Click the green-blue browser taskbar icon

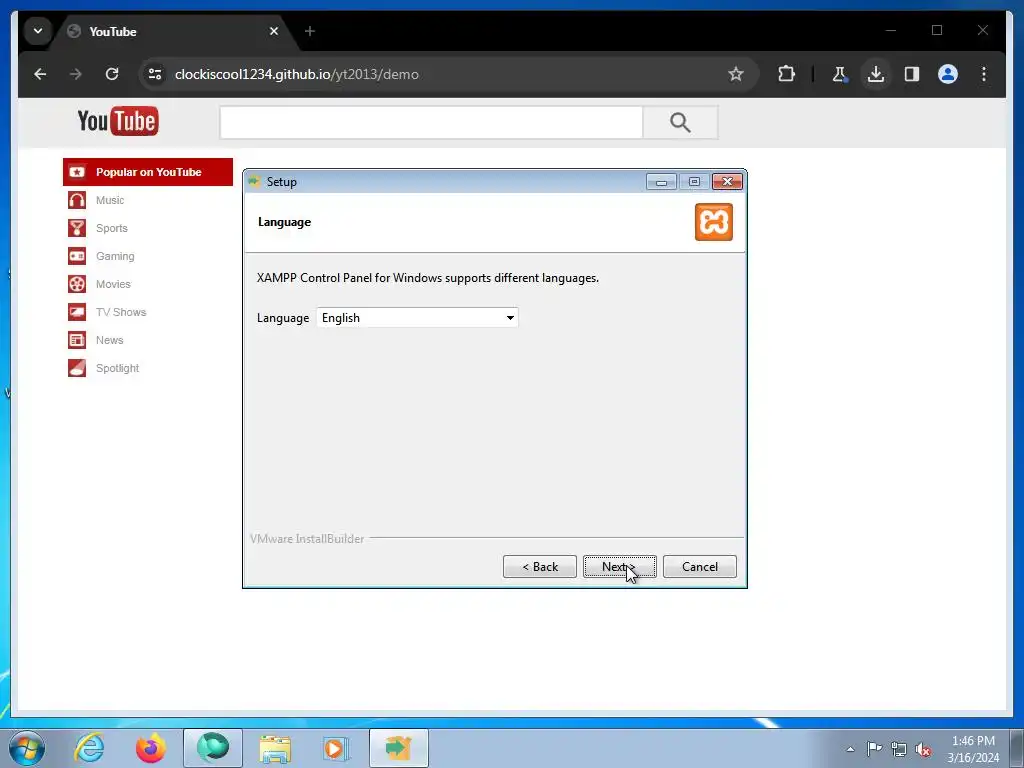212,748
